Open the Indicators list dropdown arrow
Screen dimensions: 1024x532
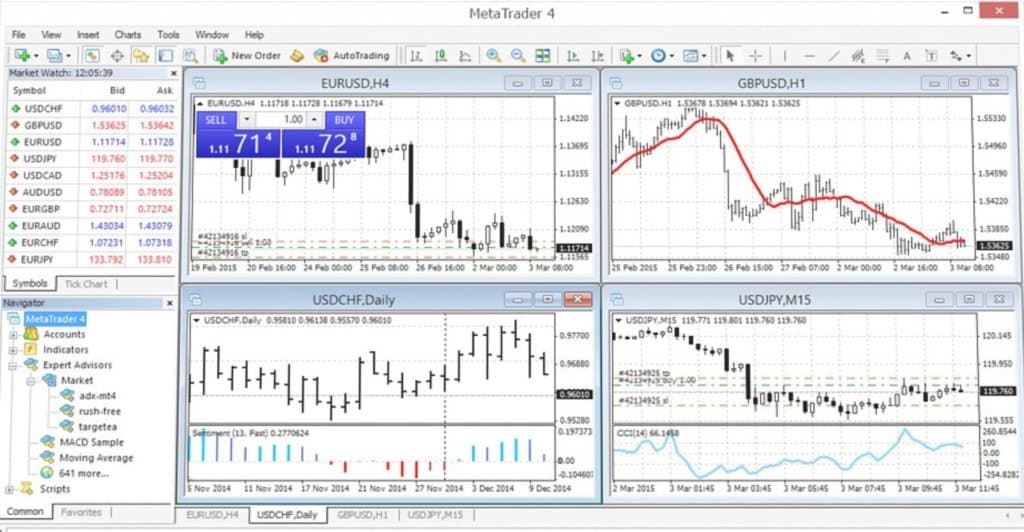(639, 56)
